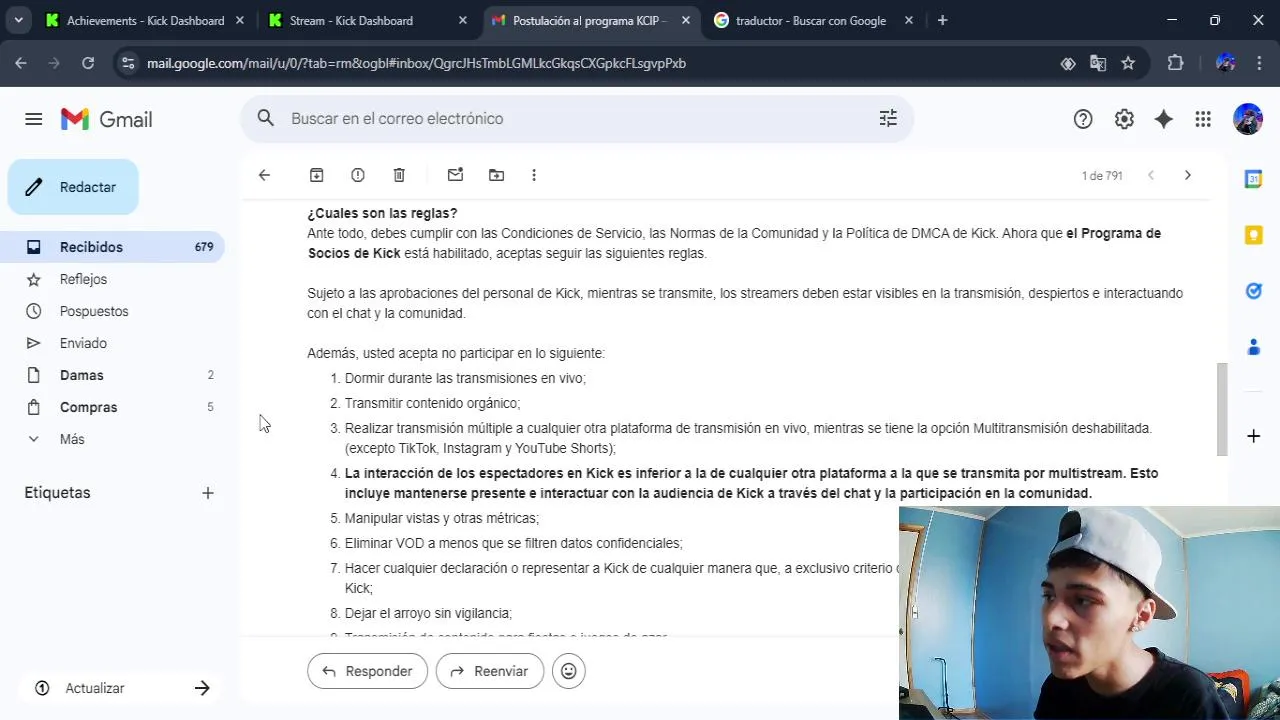The image size is (1280, 720).
Task: Click the Gemini sparkle icon
Action: click(1163, 119)
